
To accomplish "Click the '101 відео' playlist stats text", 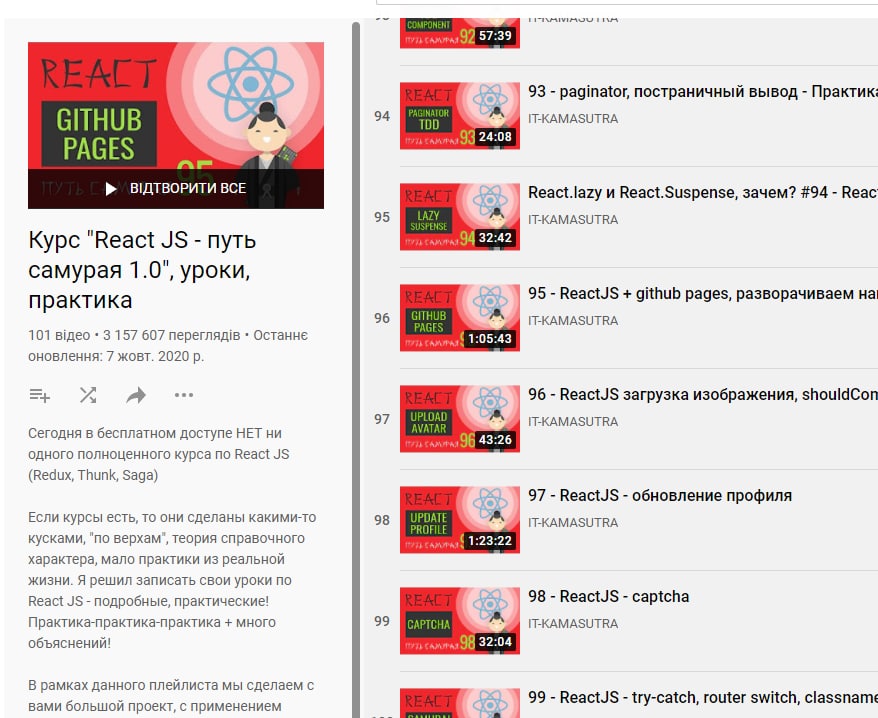I will pyautogui.click(x=59, y=335).
